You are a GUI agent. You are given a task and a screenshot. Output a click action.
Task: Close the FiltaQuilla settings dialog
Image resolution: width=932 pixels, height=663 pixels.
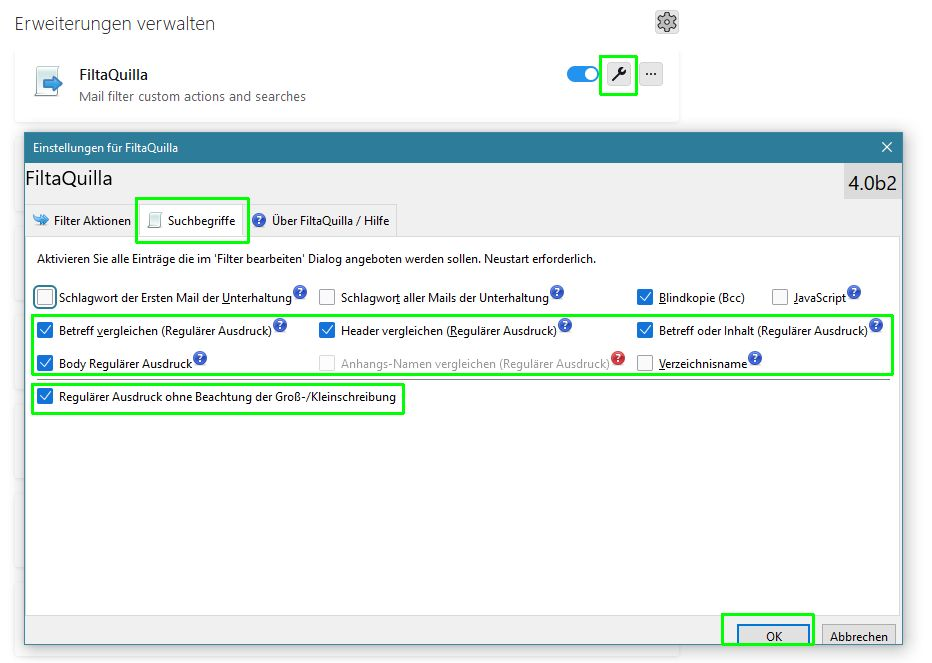click(x=886, y=147)
